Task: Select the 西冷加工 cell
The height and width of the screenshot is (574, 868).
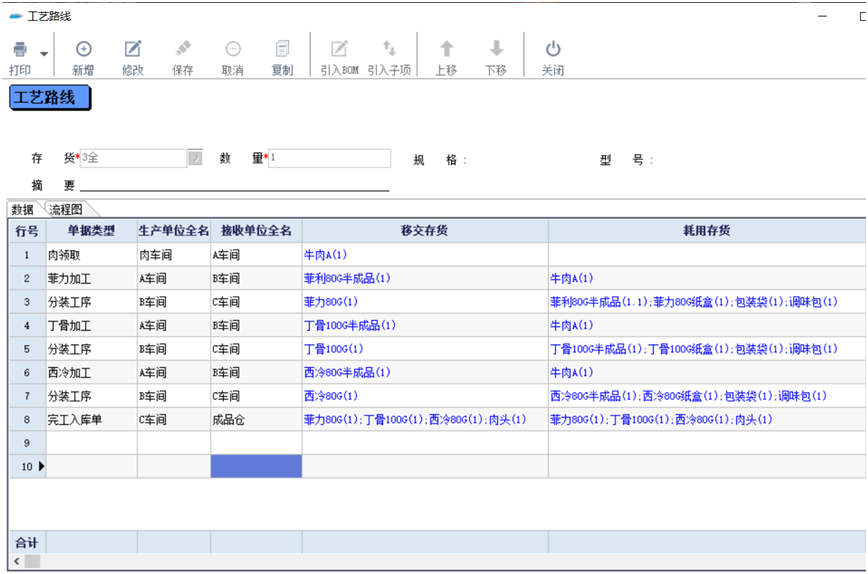Action: point(91,373)
